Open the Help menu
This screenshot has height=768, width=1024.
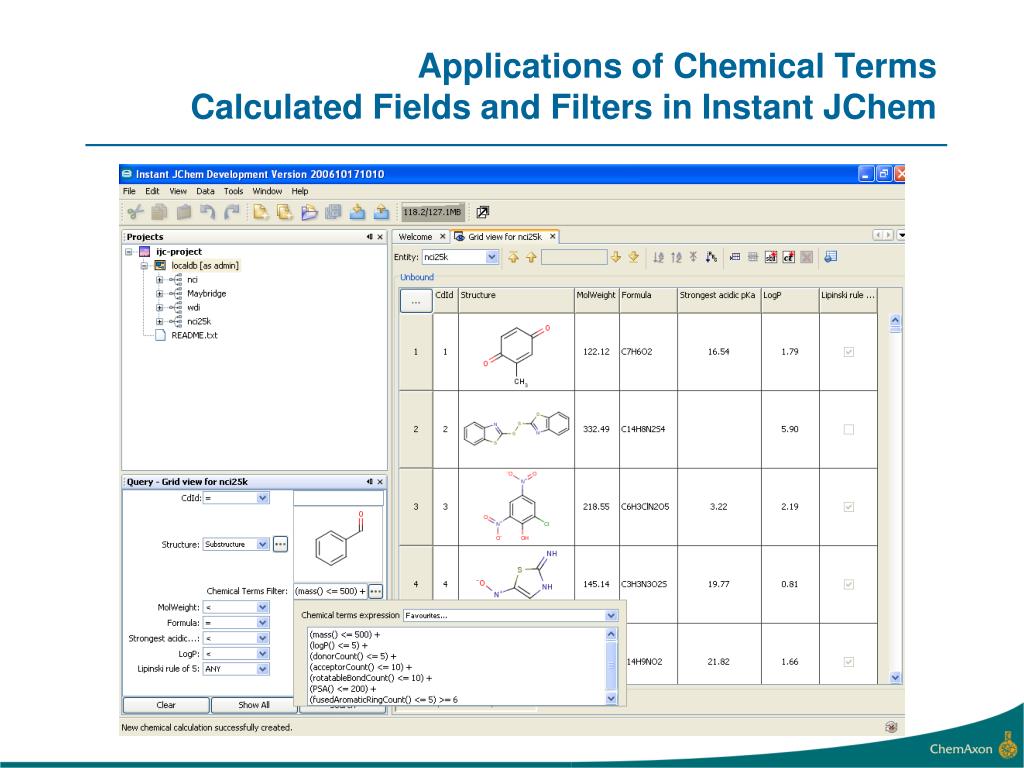coord(300,191)
